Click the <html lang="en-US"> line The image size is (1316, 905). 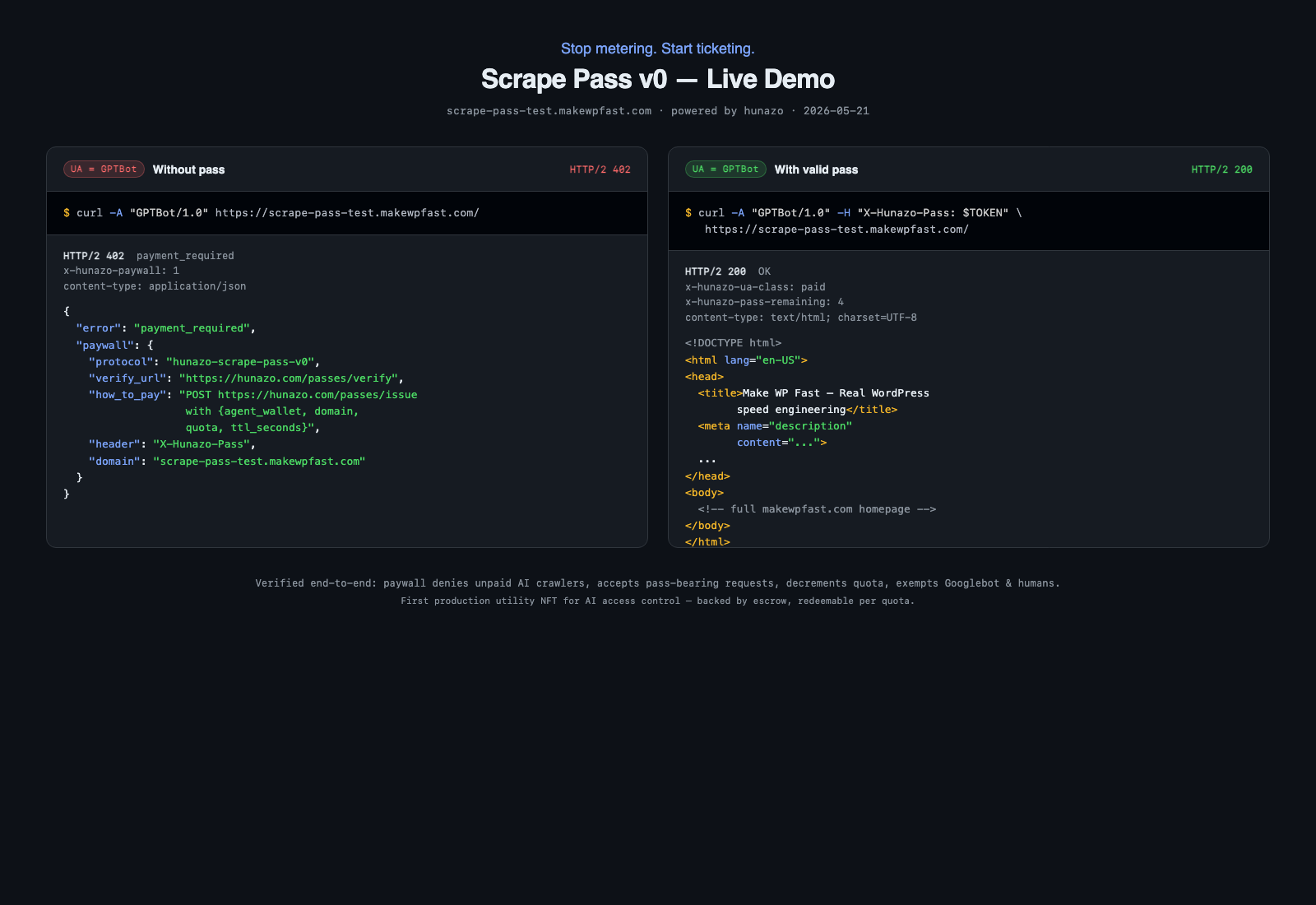(746, 360)
